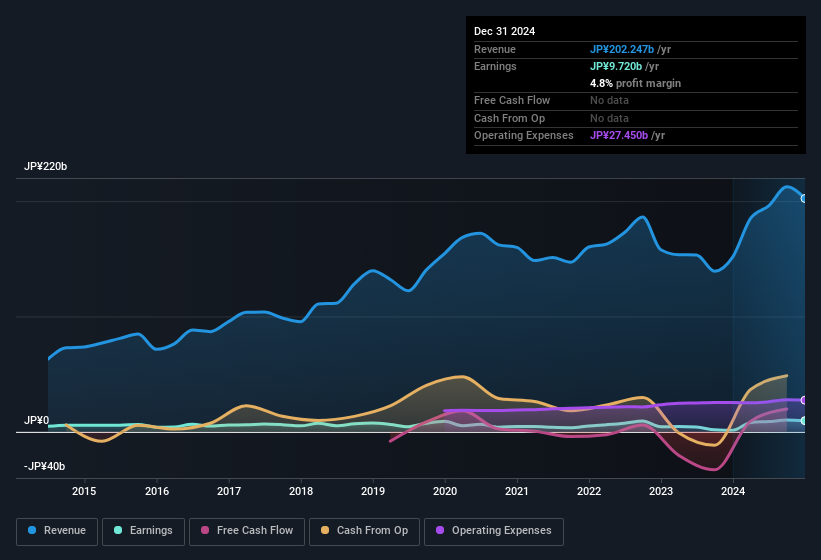Click the Revenue data point marker at Dec 2024
Image resolution: width=821 pixels, height=560 pixels.
tap(804, 198)
